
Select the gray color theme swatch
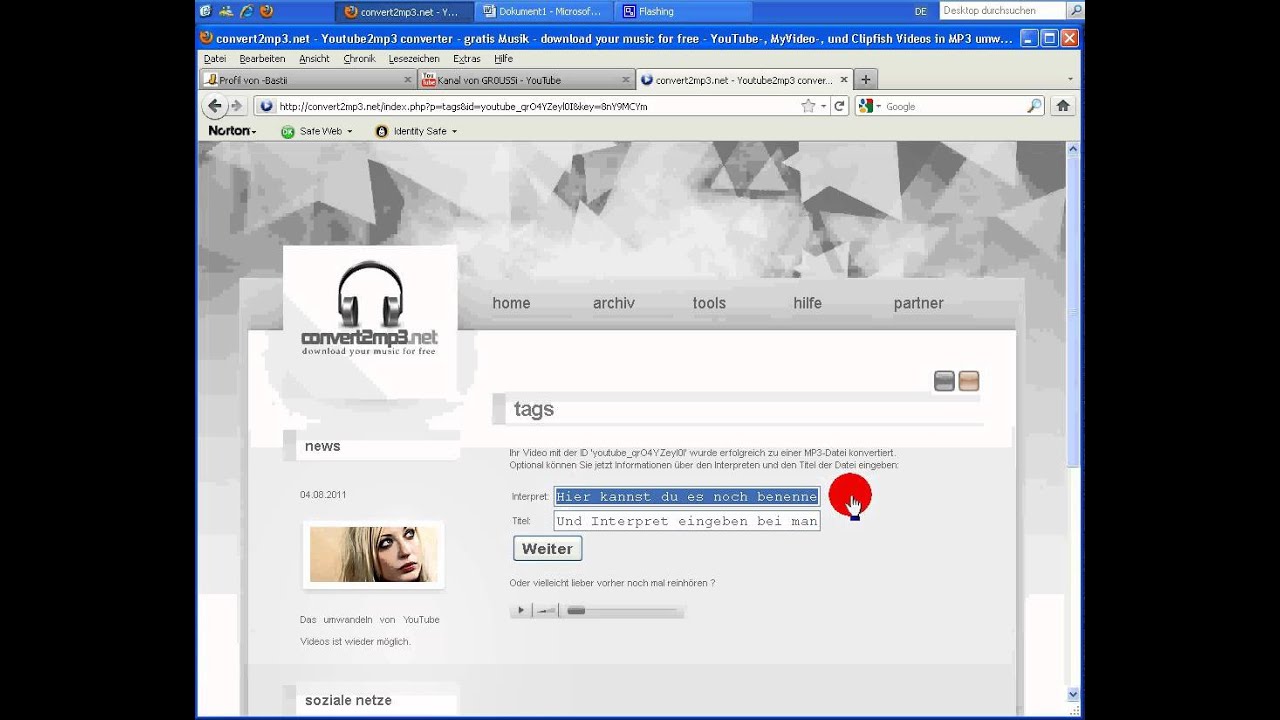(x=944, y=381)
